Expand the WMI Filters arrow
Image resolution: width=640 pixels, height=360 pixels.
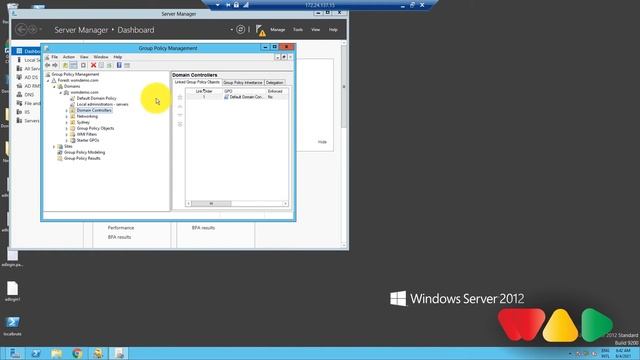(x=67, y=134)
